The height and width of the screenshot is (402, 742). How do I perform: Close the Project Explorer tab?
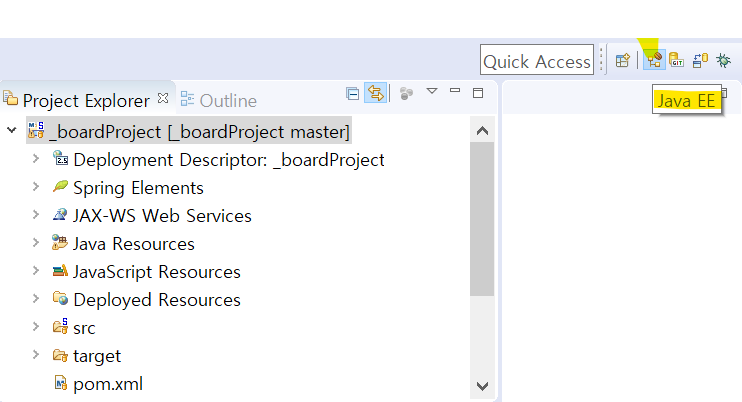(163, 98)
